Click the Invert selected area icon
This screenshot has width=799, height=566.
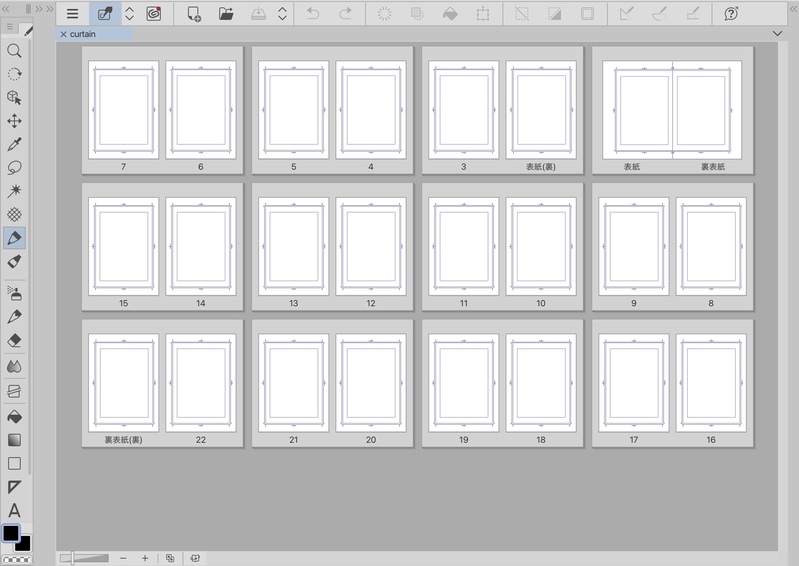(x=554, y=14)
